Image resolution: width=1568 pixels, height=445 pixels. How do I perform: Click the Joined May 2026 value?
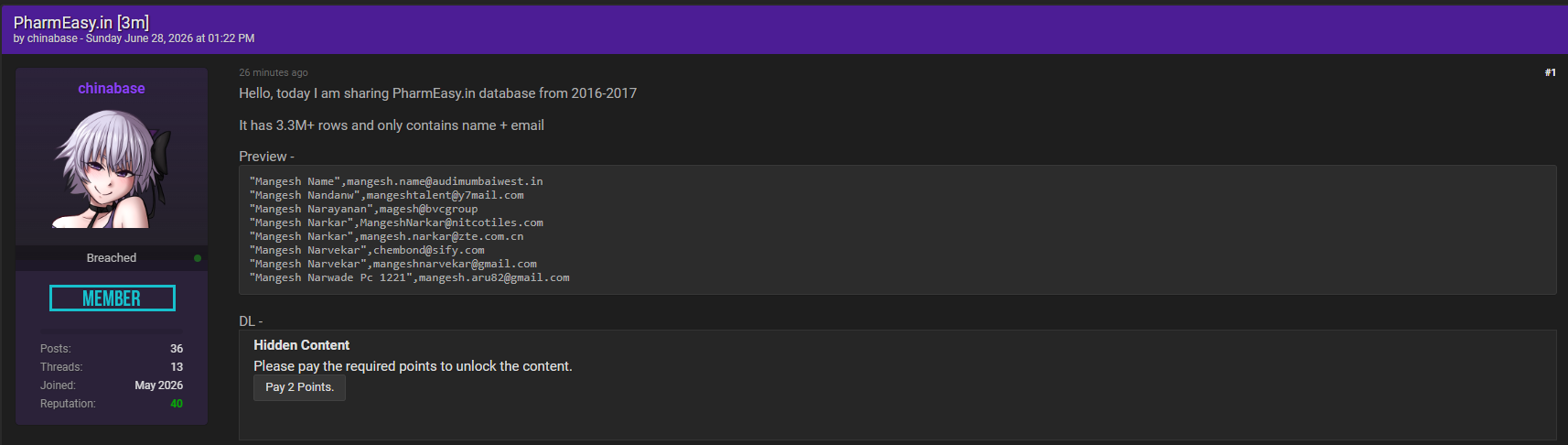click(159, 385)
